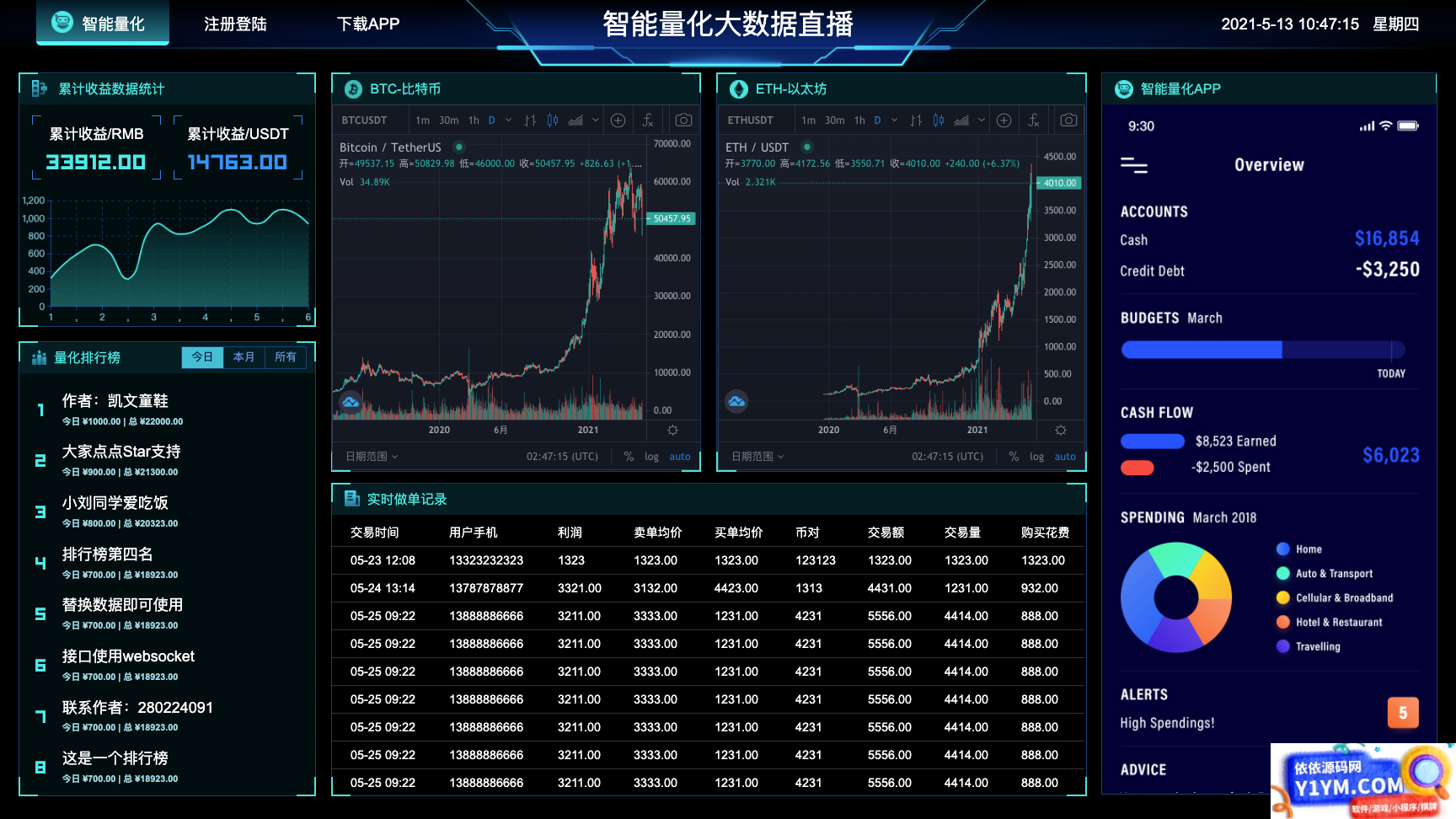Switch ranking to 所有 tab
The width and height of the screenshot is (1456, 819).
pyautogui.click(x=286, y=357)
